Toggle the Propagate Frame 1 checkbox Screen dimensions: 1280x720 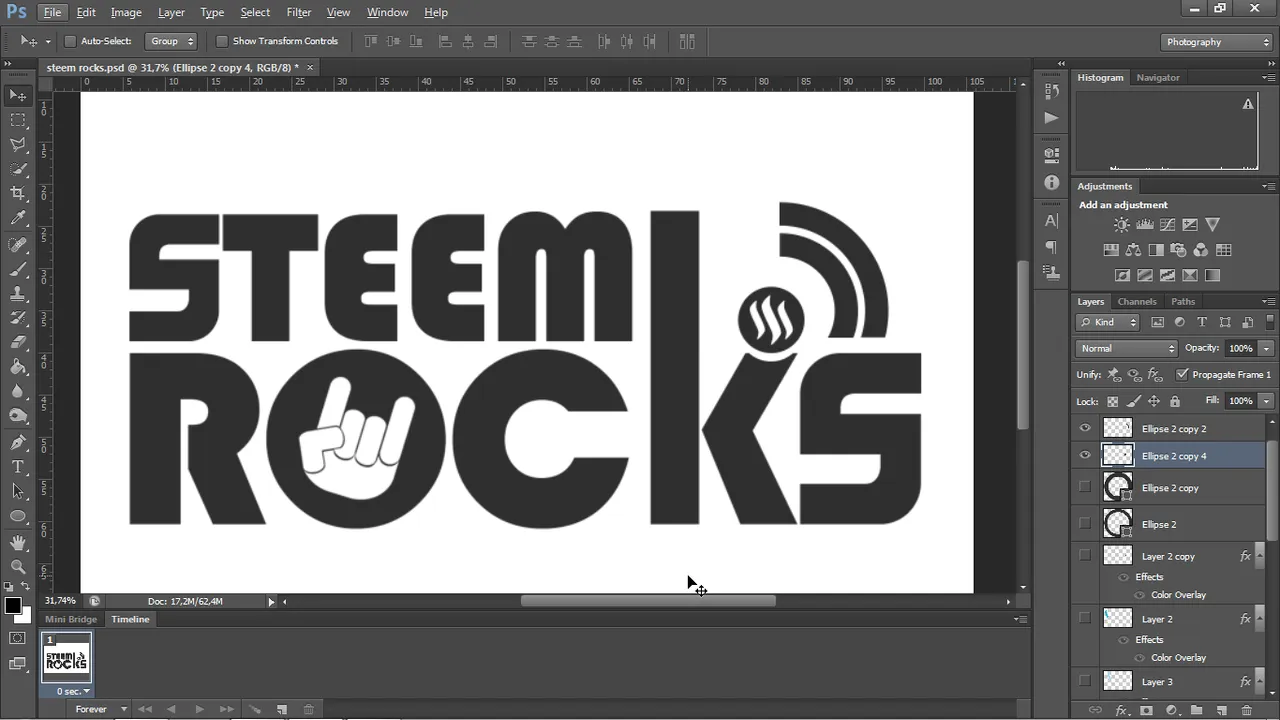click(1183, 374)
